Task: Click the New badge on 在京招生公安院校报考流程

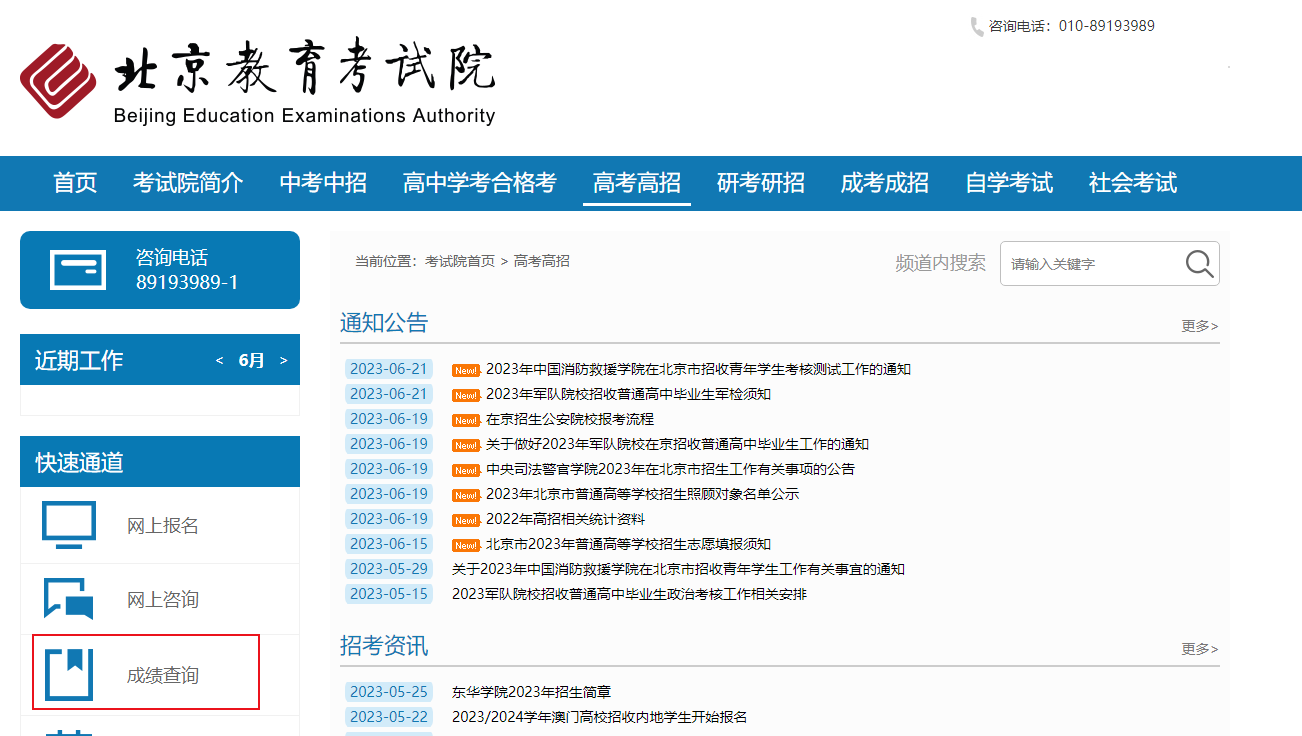Action: (x=466, y=419)
